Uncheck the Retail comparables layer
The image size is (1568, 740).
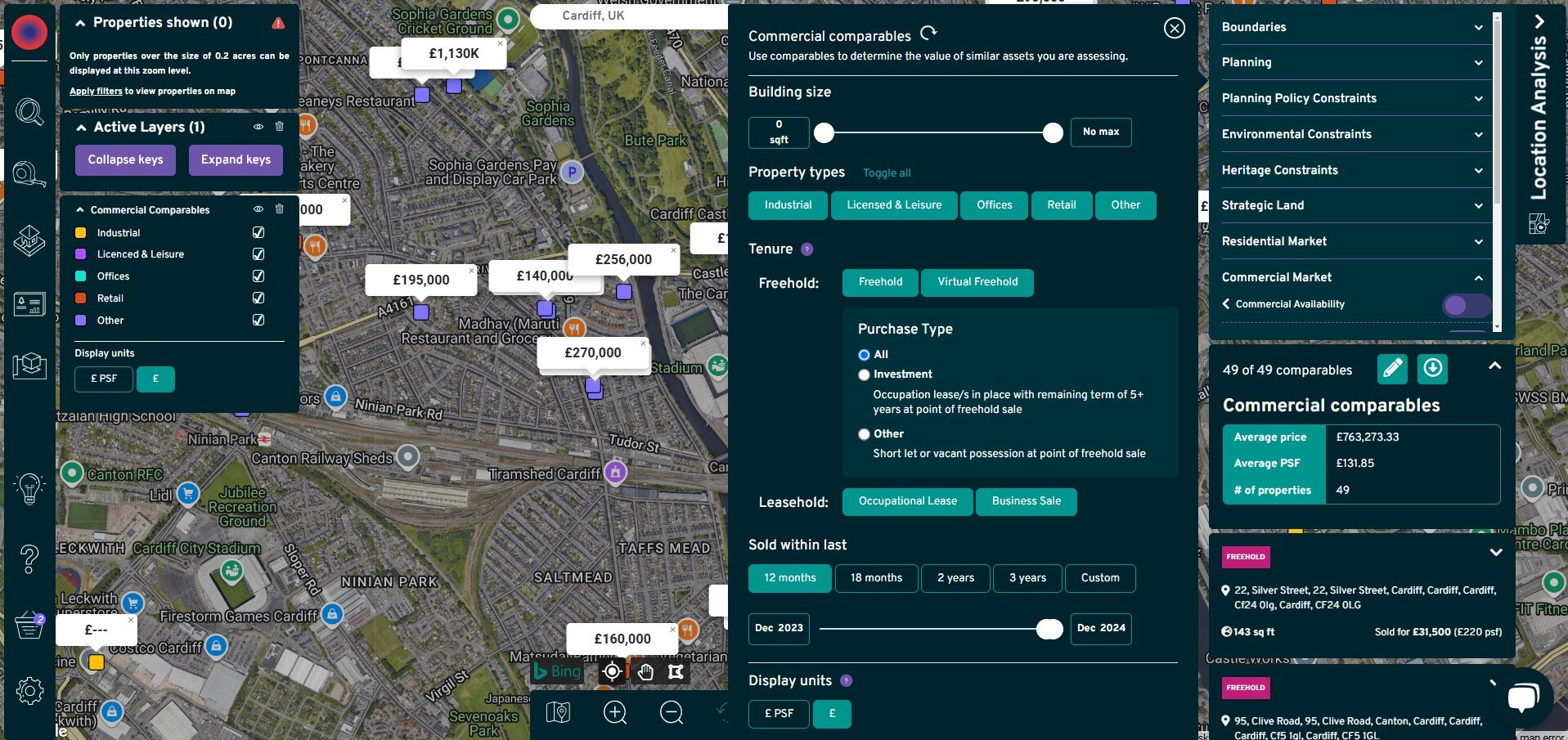258,298
